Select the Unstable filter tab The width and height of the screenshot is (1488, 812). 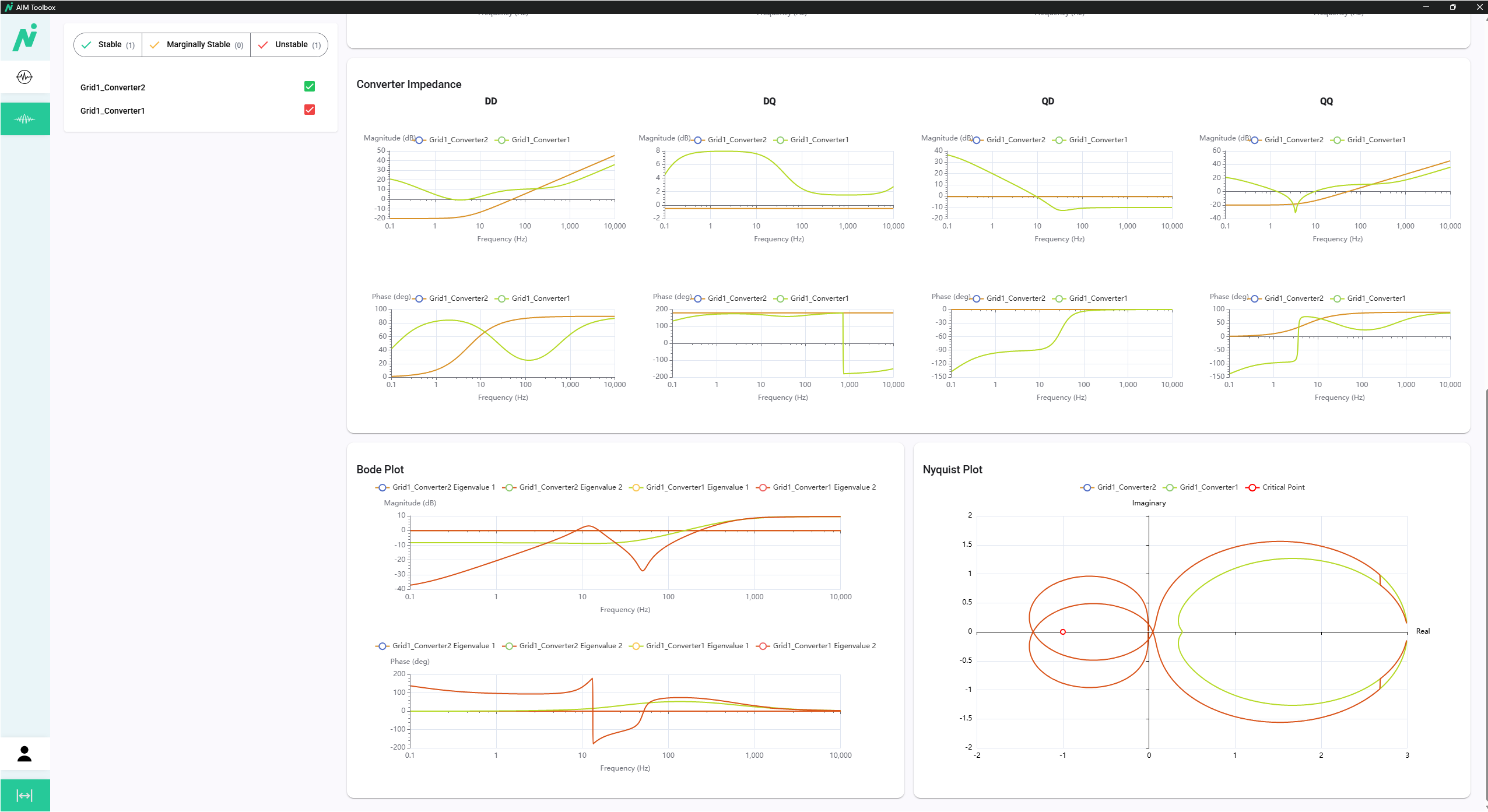(x=290, y=45)
